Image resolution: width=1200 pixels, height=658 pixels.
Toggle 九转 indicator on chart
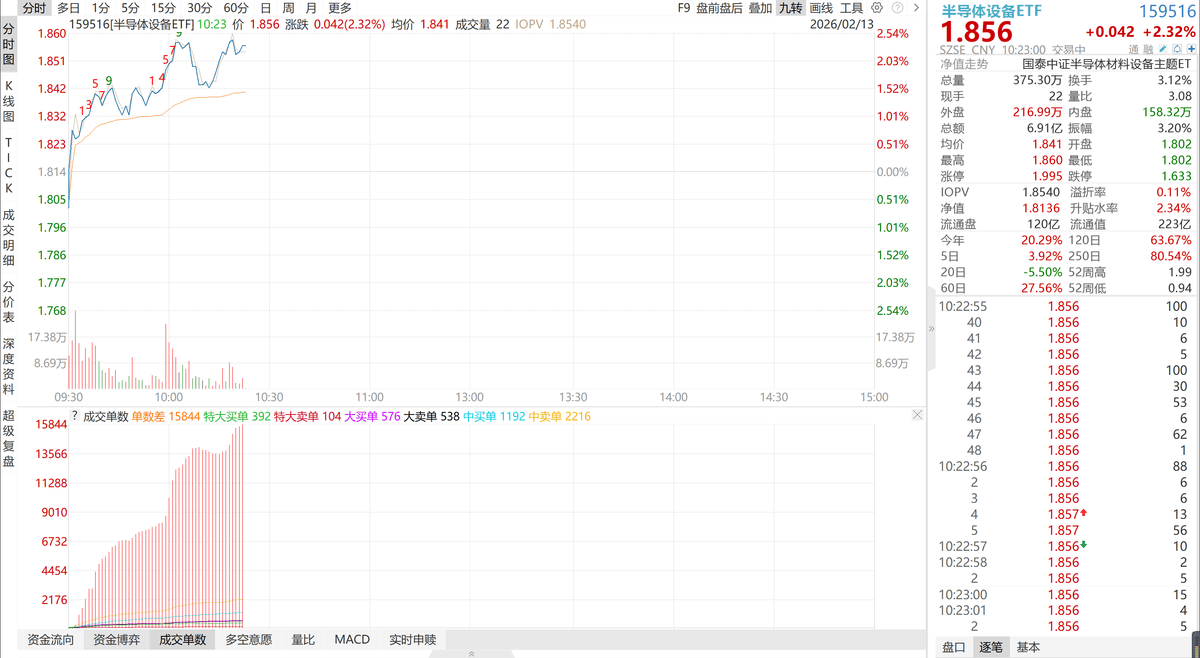(x=790, y=8)
